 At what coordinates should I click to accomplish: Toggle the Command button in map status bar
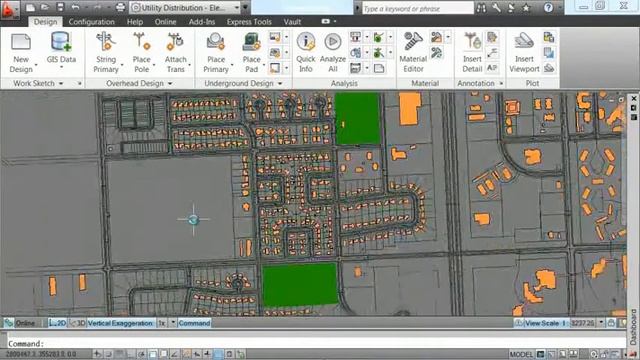tap(194, 323)
